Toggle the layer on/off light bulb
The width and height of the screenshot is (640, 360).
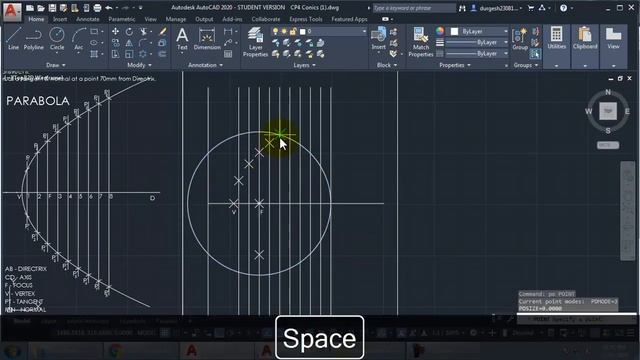(x=275, y=31)
